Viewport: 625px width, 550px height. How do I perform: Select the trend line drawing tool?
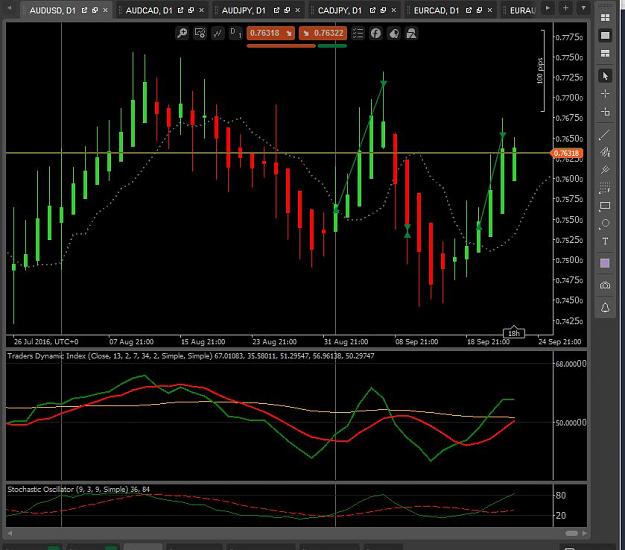[x=605, y=135]
